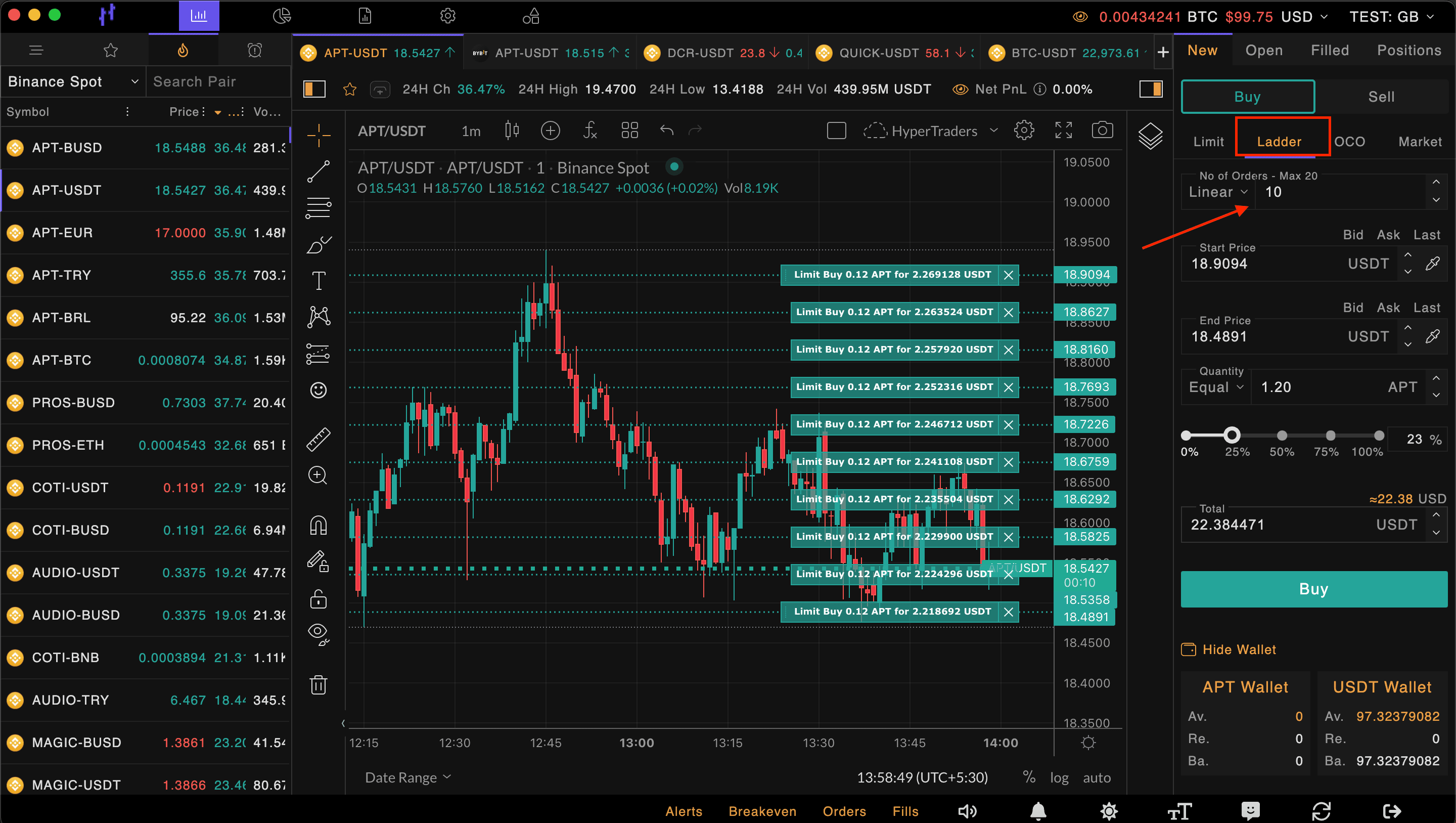Switch to the Open orders tab
1456x823 pixels.
(1264, 51)
